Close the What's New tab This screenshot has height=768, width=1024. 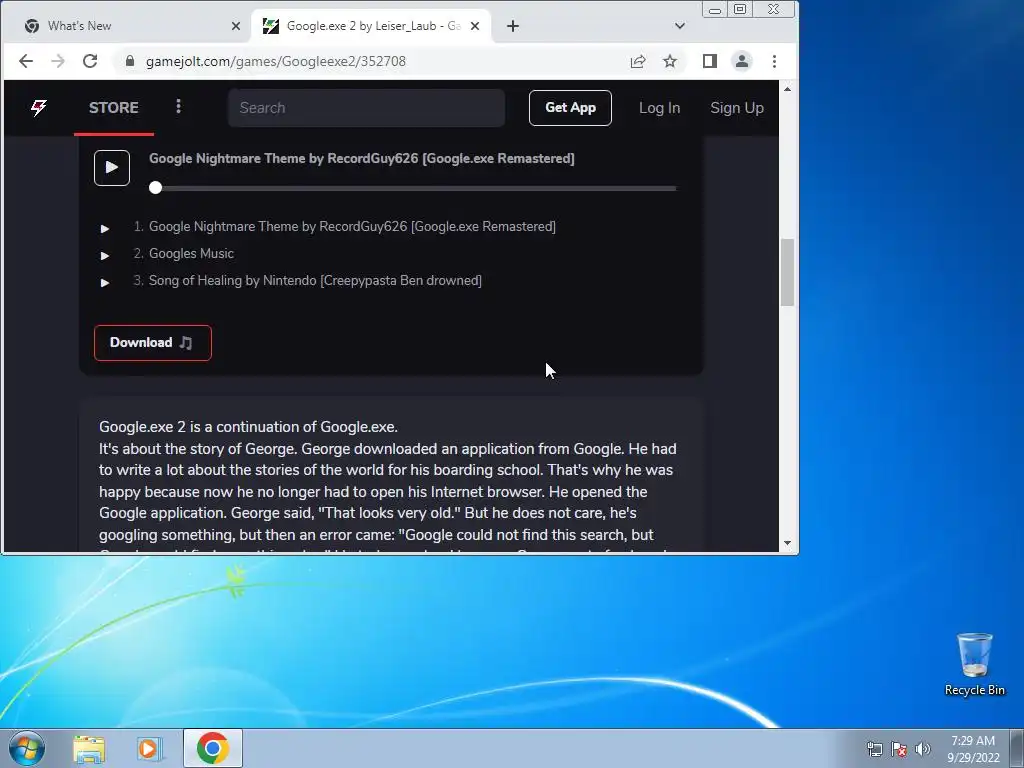[x=236, y=26]
